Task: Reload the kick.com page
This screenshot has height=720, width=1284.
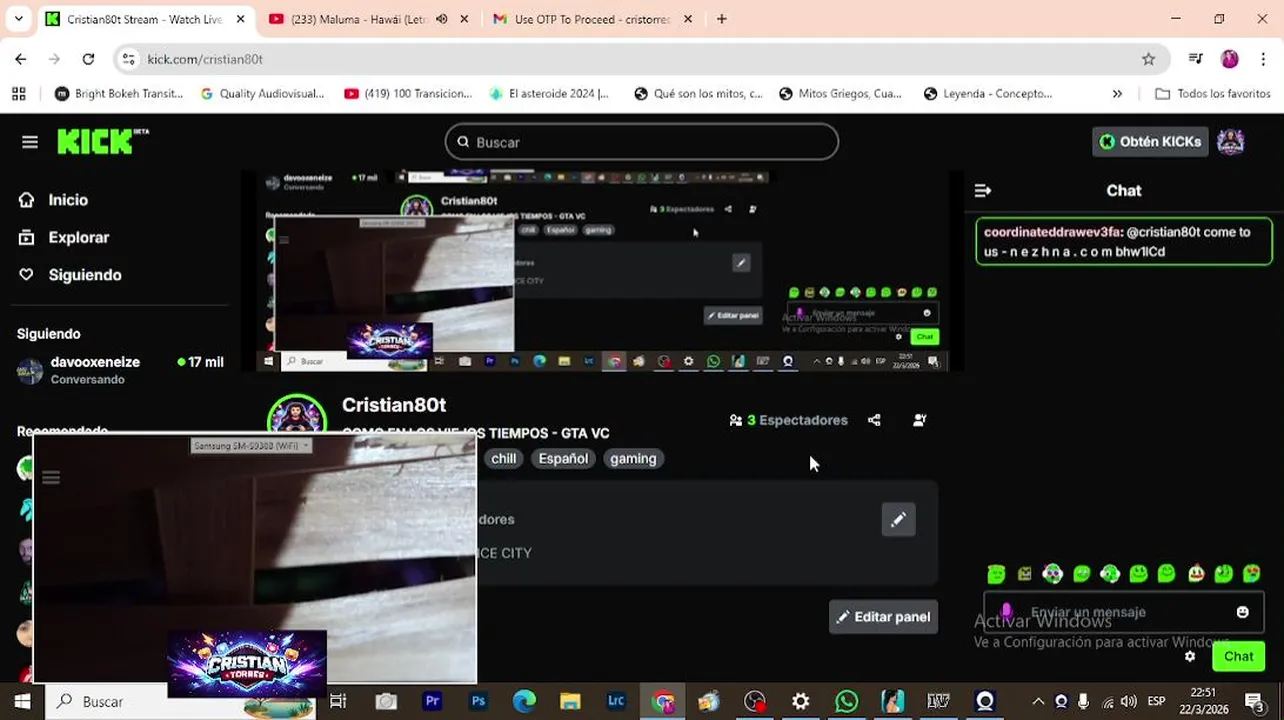Action: coord(88,59)
